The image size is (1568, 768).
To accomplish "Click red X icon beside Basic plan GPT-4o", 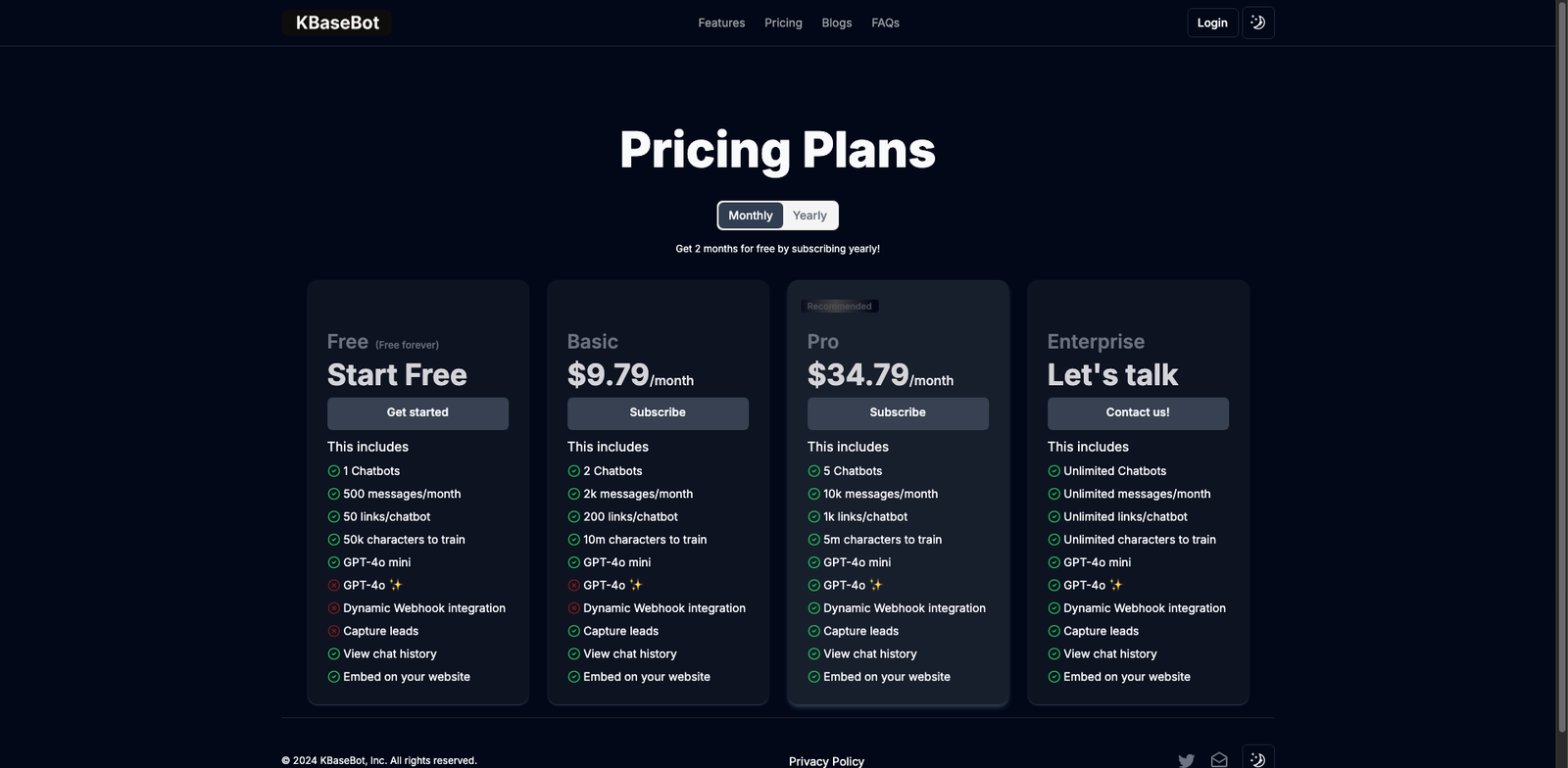I will 573,586.
